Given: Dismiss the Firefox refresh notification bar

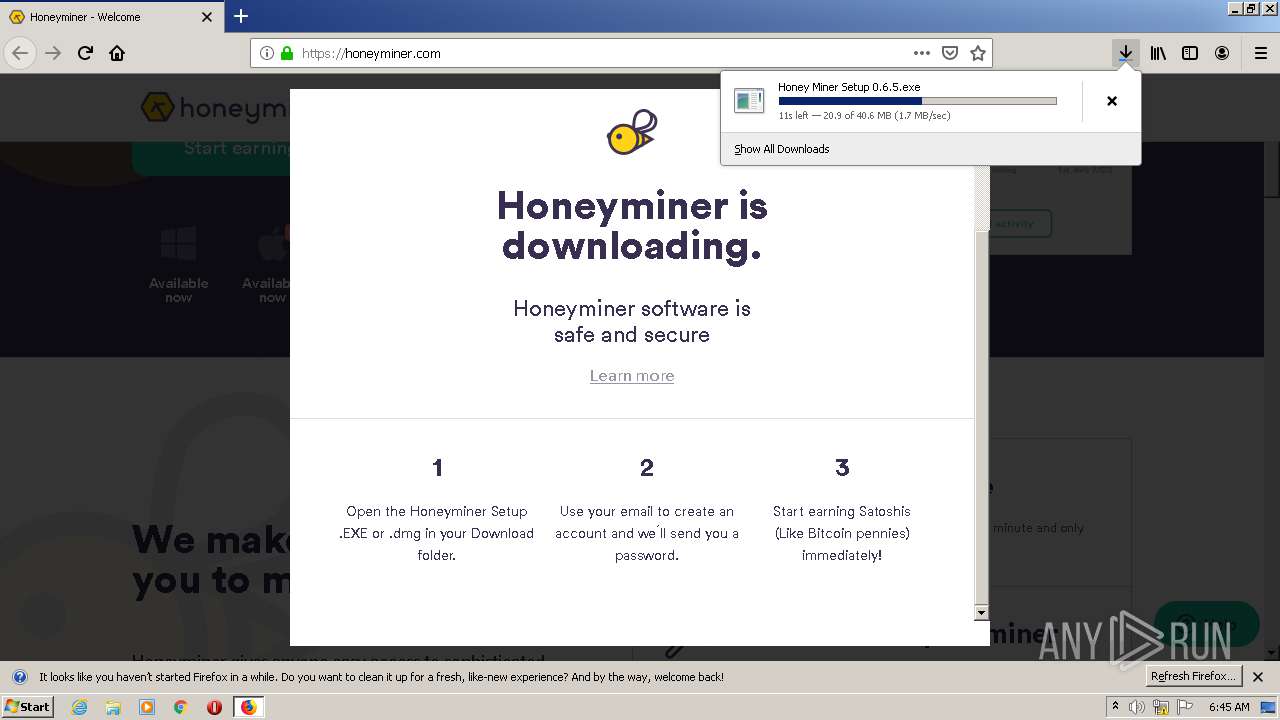Looking at the screenshot, I should 1258,677.
